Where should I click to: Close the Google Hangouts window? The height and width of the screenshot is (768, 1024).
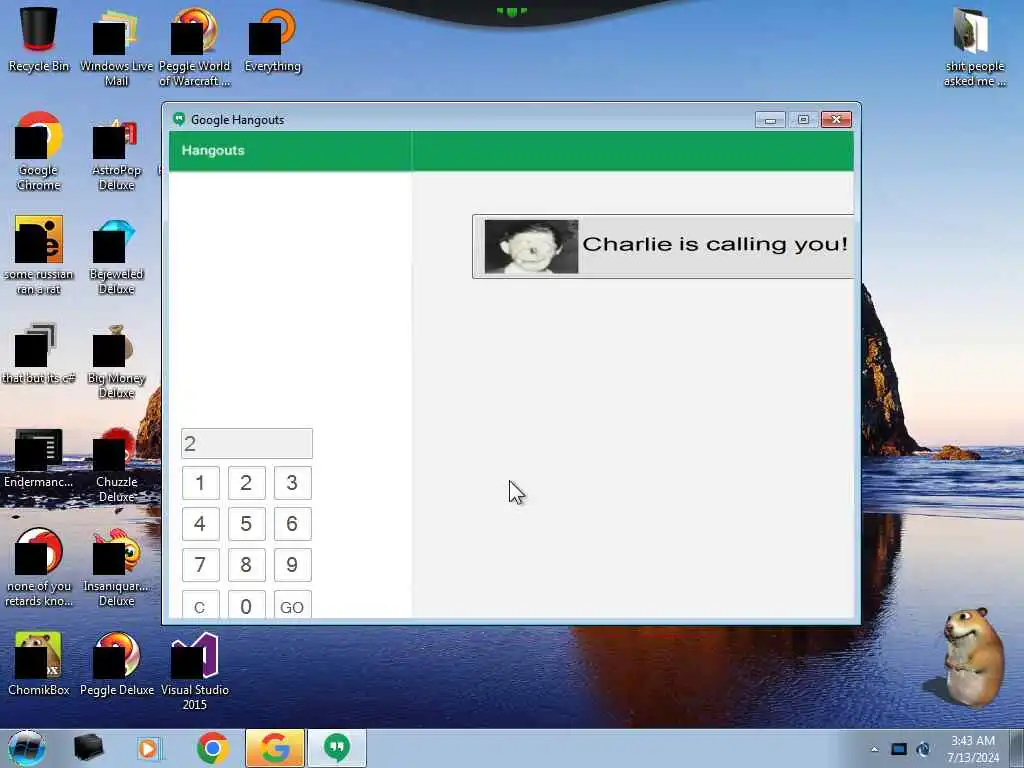[x=836, y=120]
